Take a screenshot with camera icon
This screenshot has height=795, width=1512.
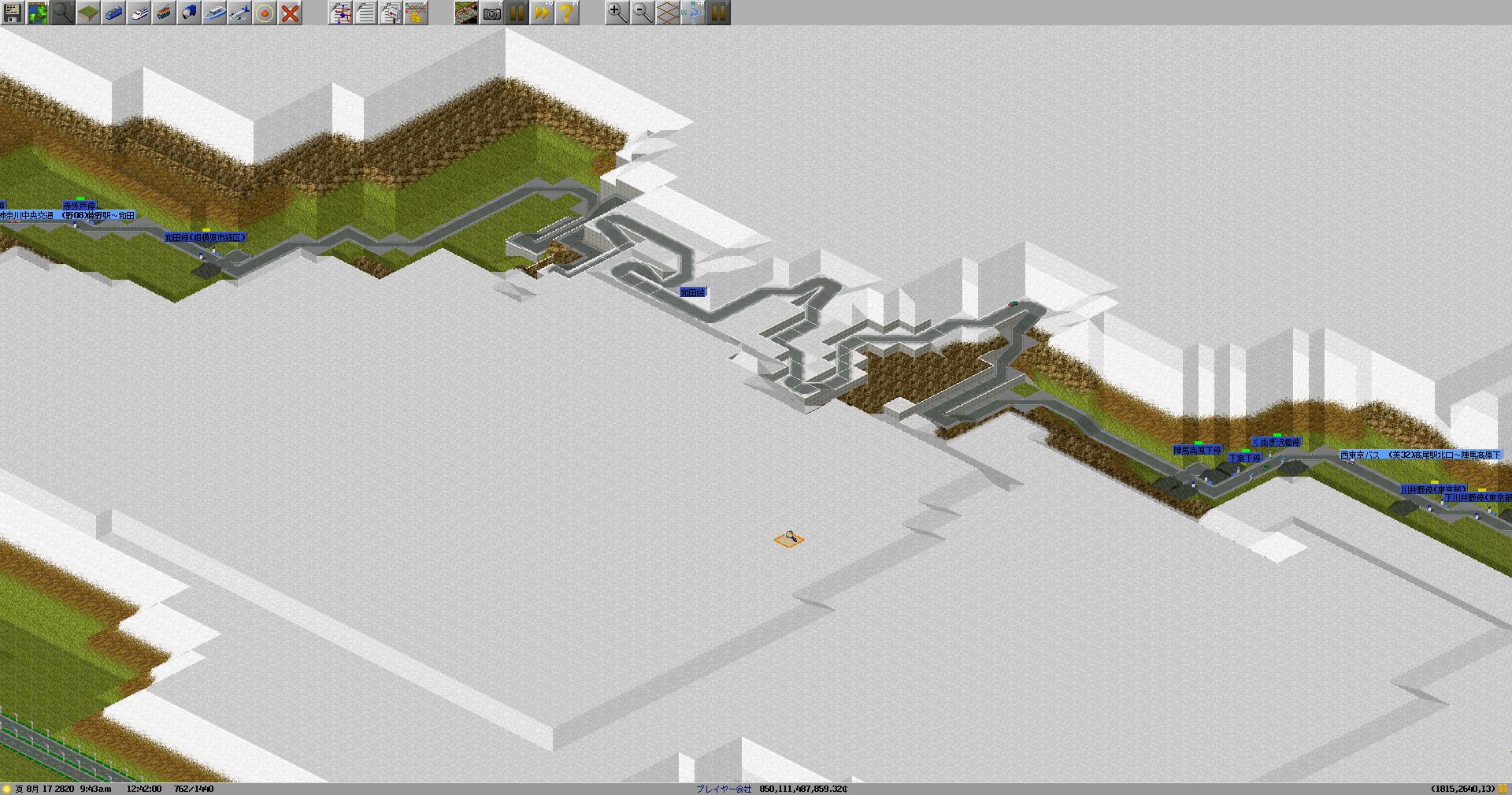pyautogui.click(x=491, y=13)
